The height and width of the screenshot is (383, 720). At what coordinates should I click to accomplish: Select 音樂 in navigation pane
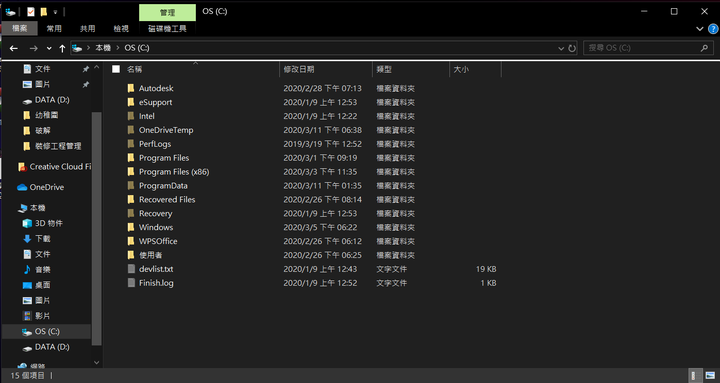37,270
